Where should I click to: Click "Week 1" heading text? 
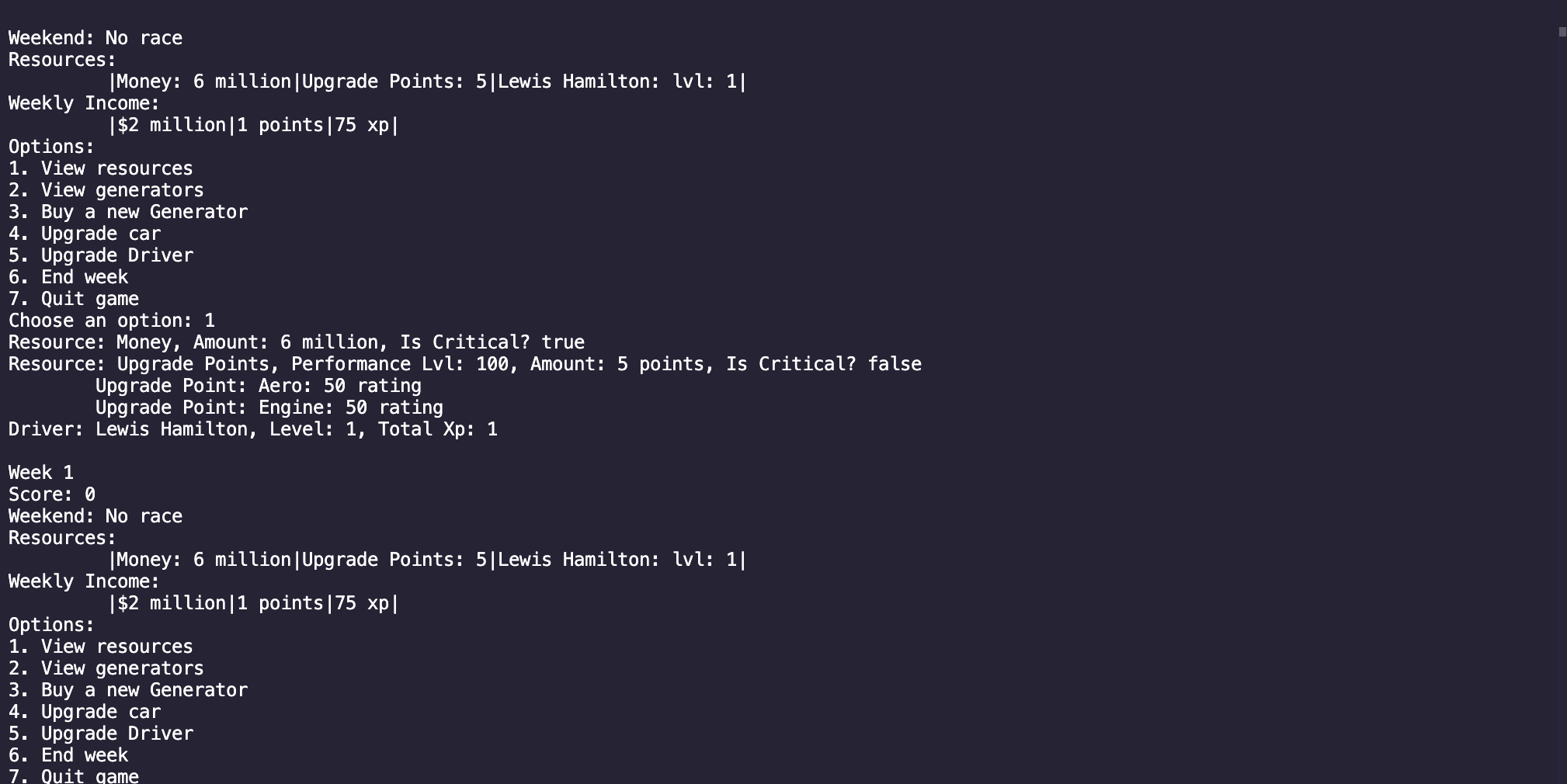pos(40,473)
